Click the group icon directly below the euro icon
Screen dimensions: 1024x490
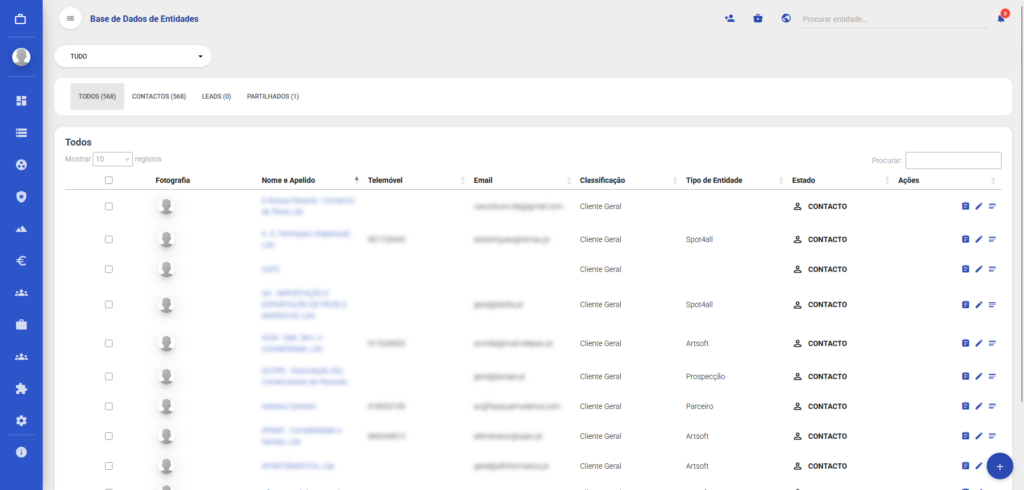(21, 293)
